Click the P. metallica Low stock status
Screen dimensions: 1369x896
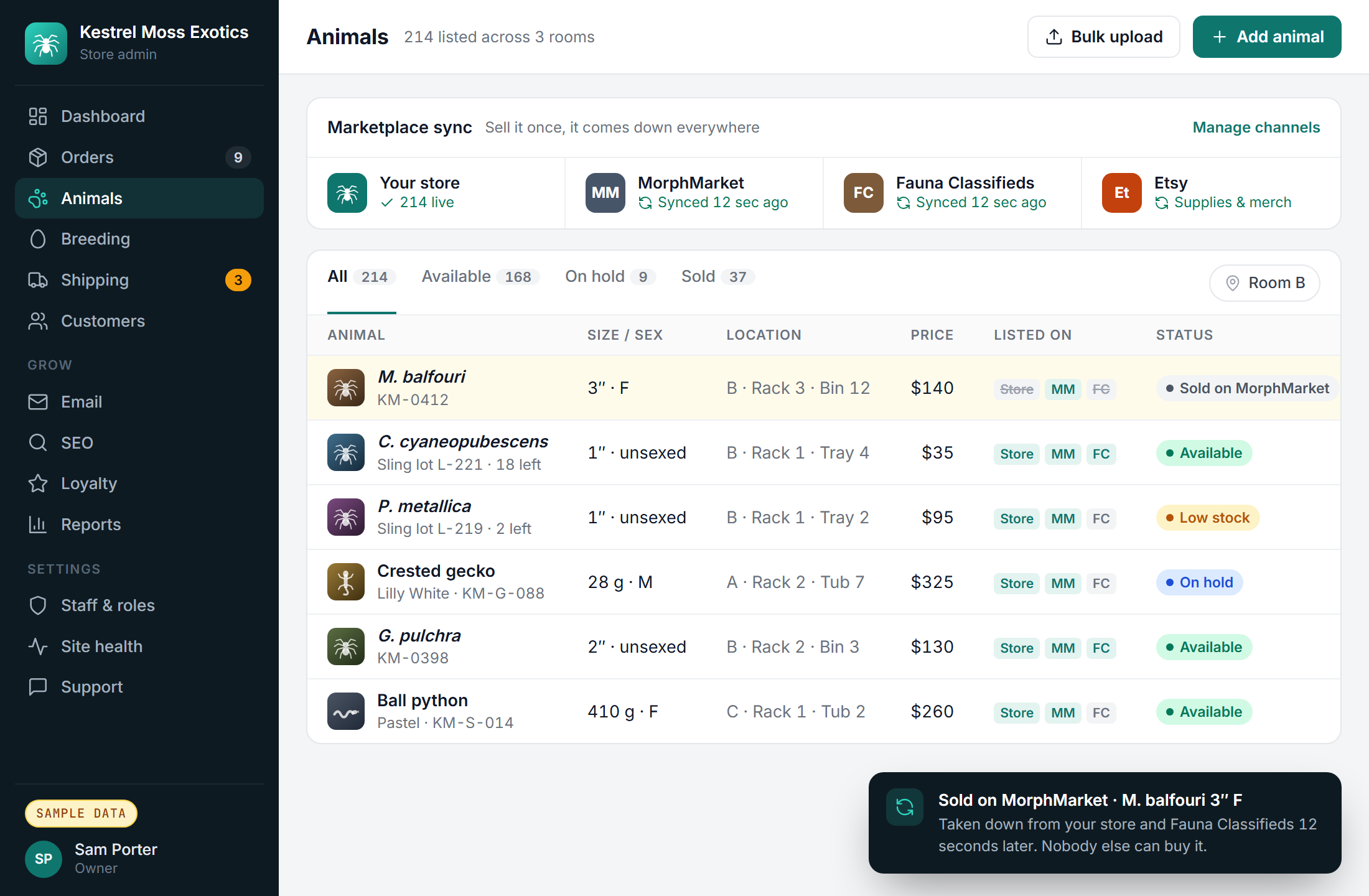pos(1208,518)
